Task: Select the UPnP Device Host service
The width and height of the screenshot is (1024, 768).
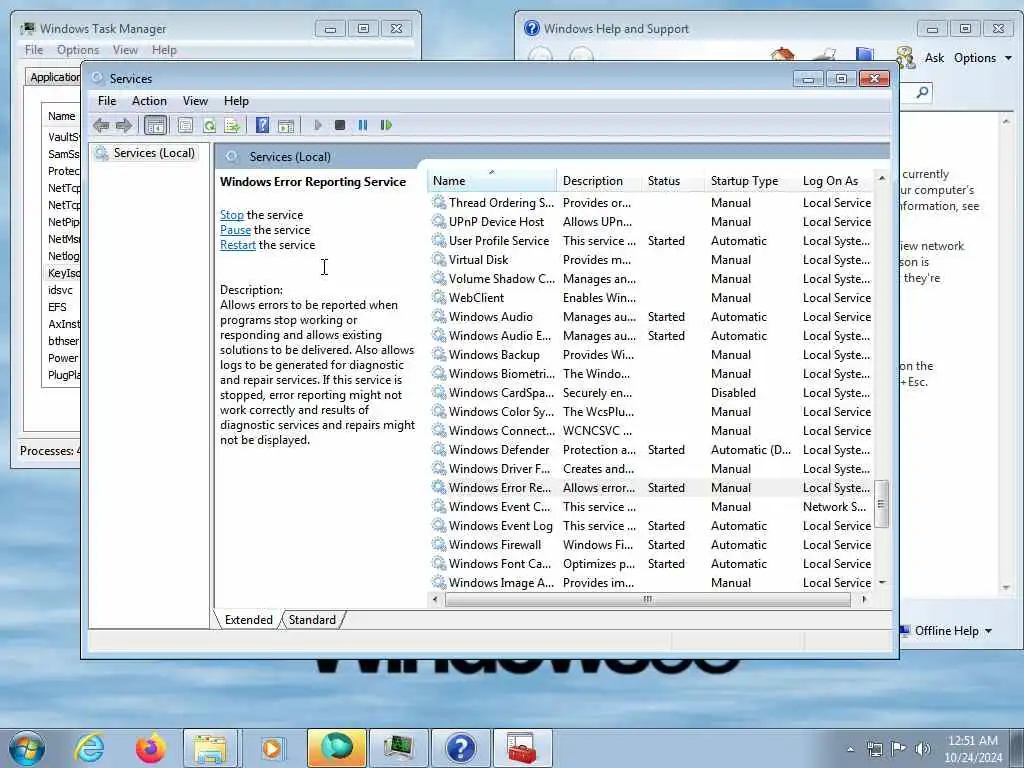Action: (651, 222)
